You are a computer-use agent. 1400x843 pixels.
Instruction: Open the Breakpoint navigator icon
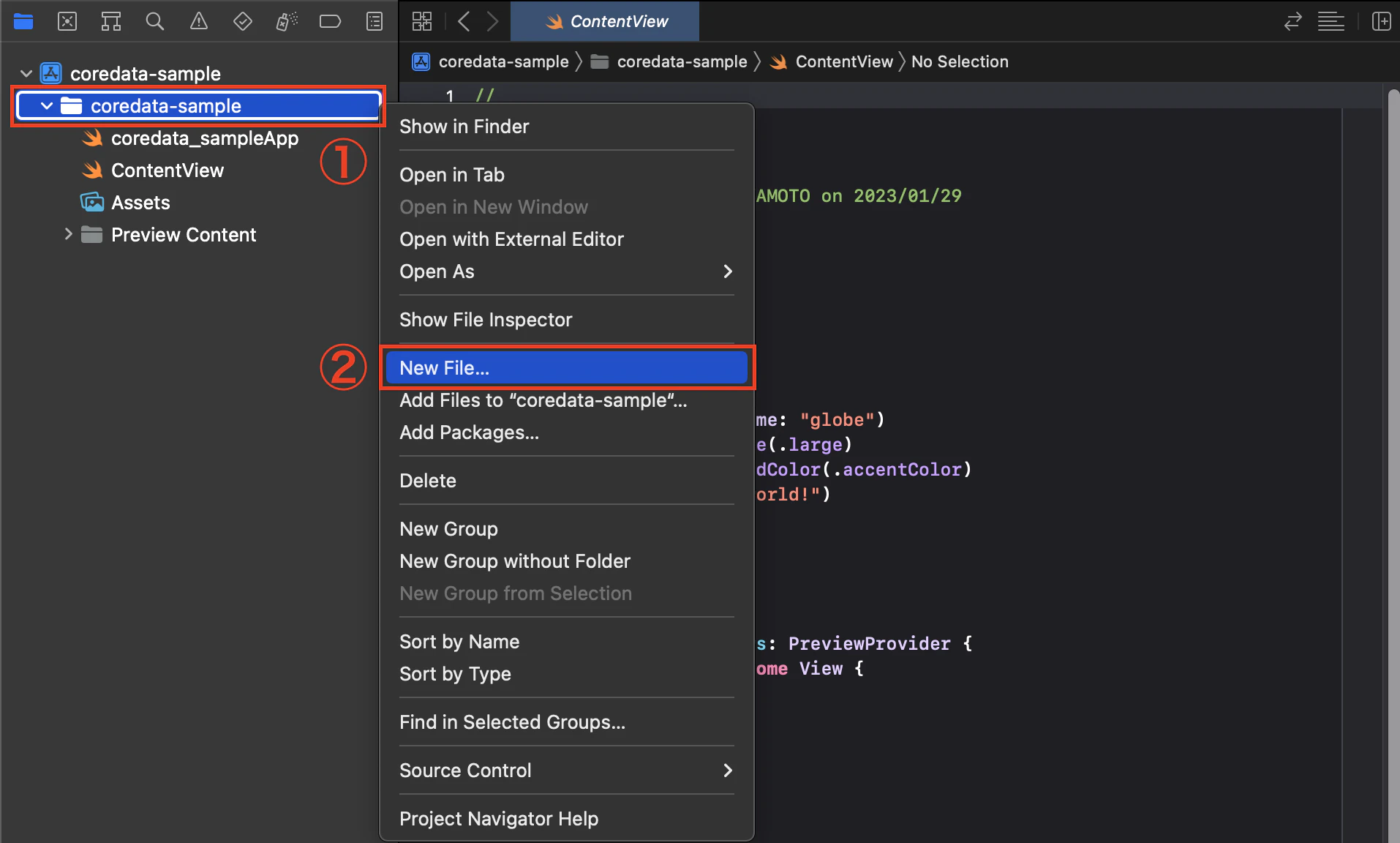click(330, 21)
